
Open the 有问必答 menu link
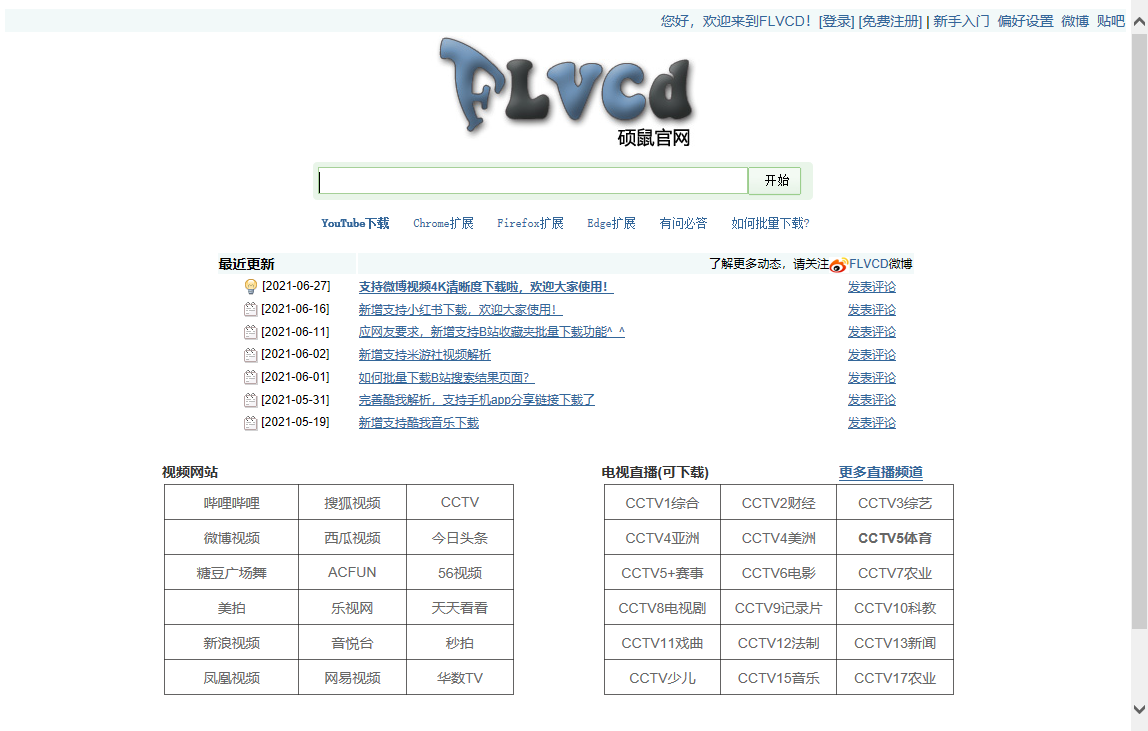click(x=683, y=223)
